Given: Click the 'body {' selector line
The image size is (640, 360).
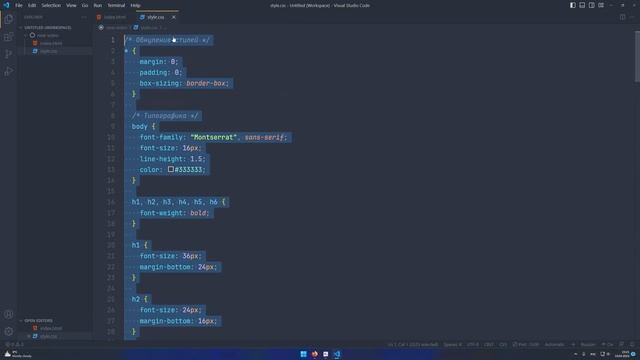Looking at the screenshot, I should click(143, 127).
